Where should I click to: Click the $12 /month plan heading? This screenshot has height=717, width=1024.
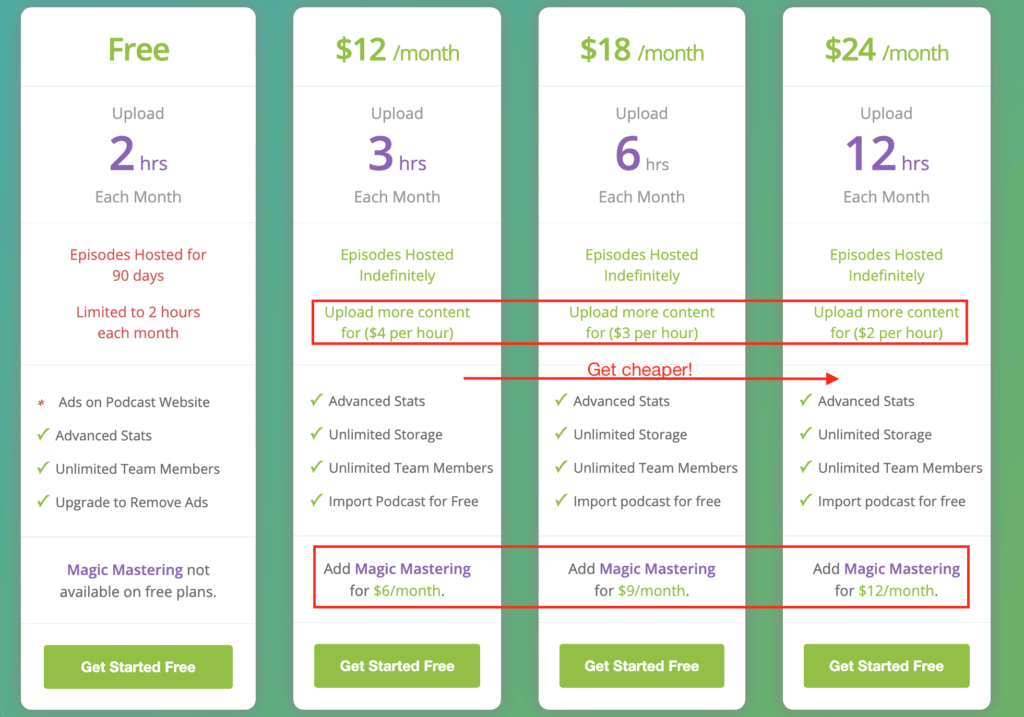pyautogui.click(x=397, y=50)
